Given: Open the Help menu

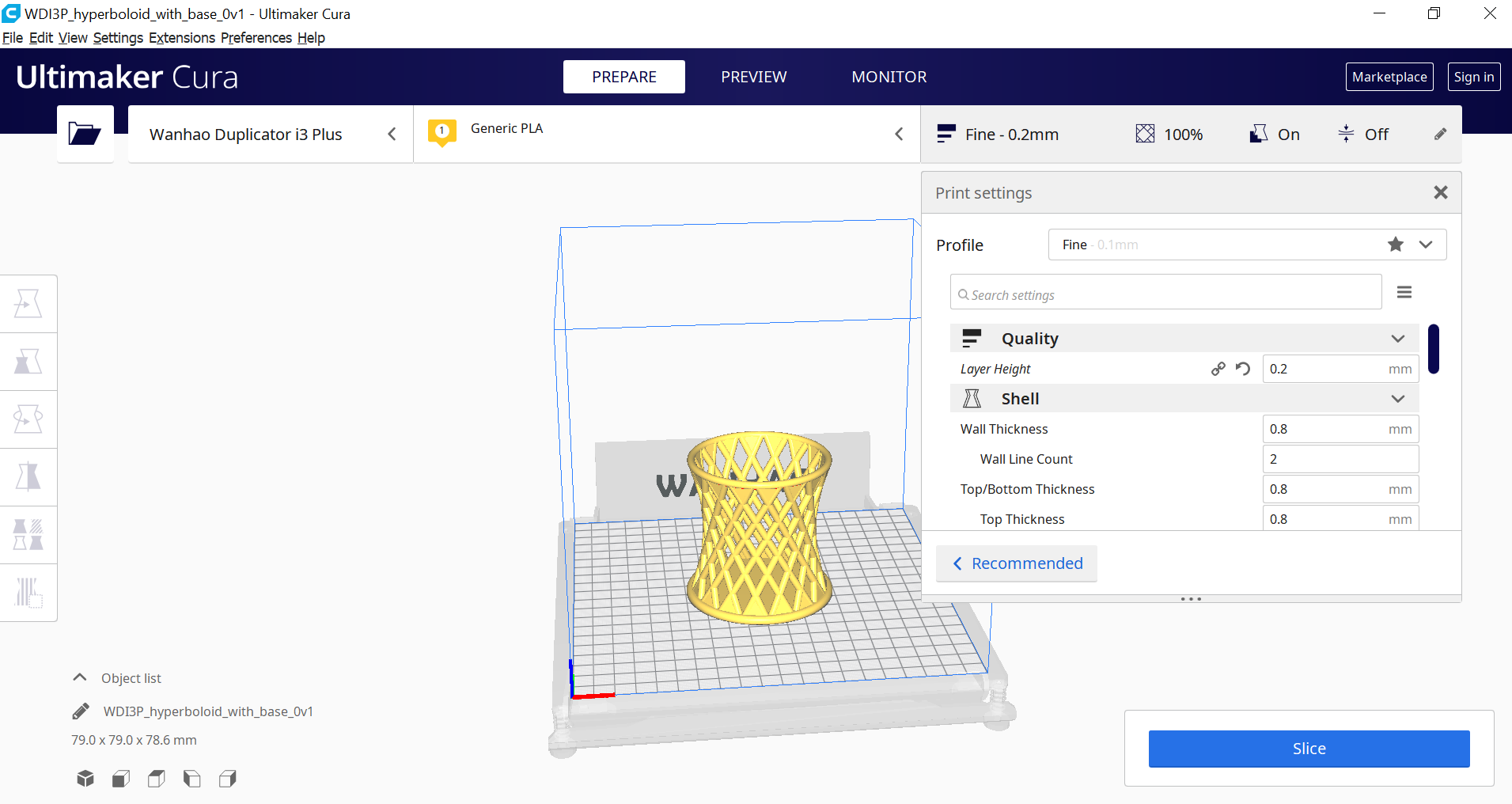Looking at the screenshot, I should pyautogui.click(x=311, y=38).
